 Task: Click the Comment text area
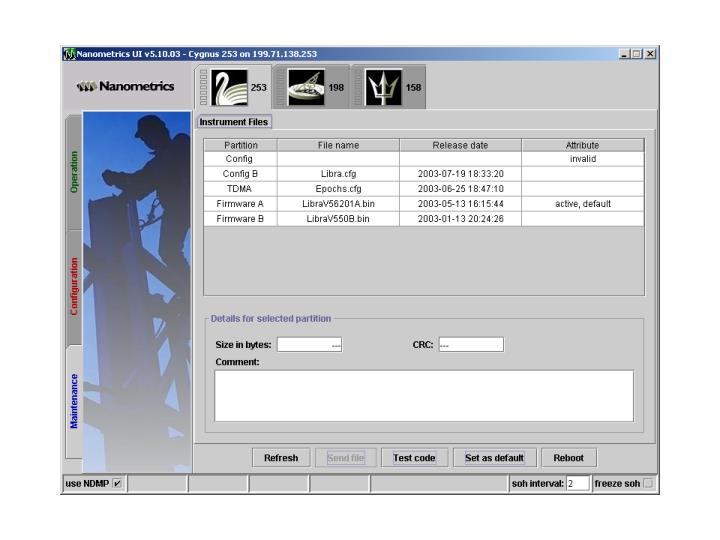(x=424, y=396)
